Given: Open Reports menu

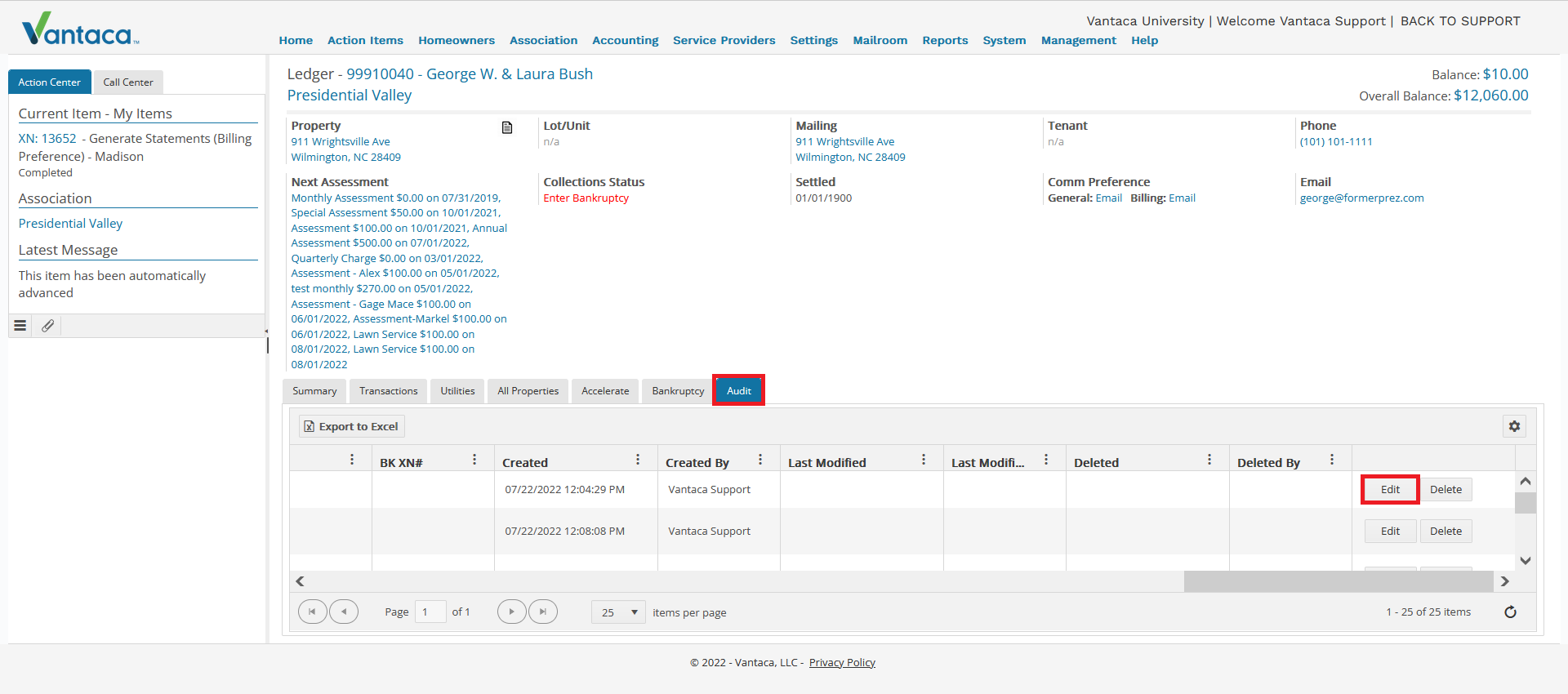Looking at the screenshot, I should pyautogui.click(x=945, y=40).
